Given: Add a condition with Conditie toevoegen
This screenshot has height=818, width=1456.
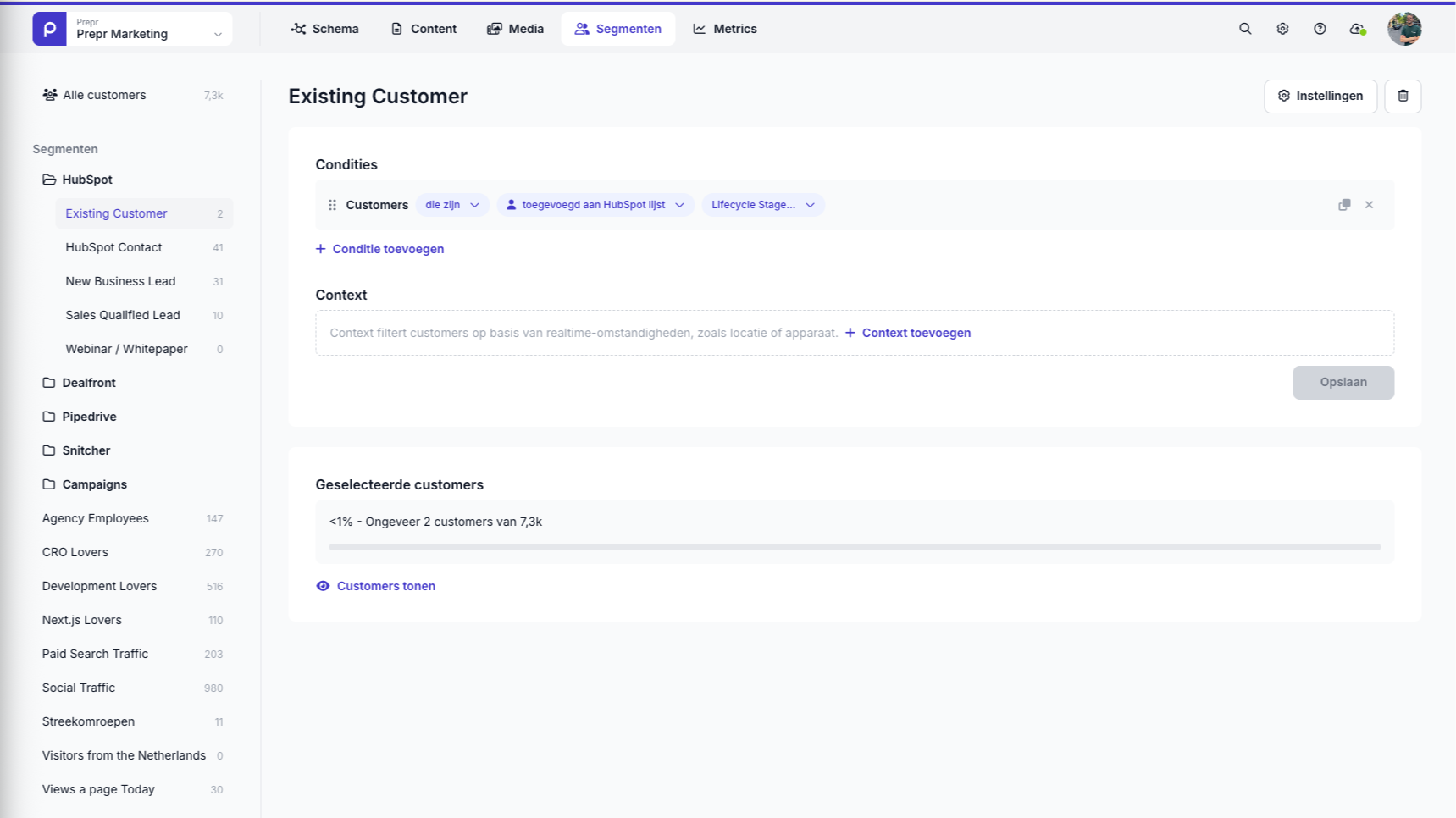Looking at the screenshot, I should [379, 248].
